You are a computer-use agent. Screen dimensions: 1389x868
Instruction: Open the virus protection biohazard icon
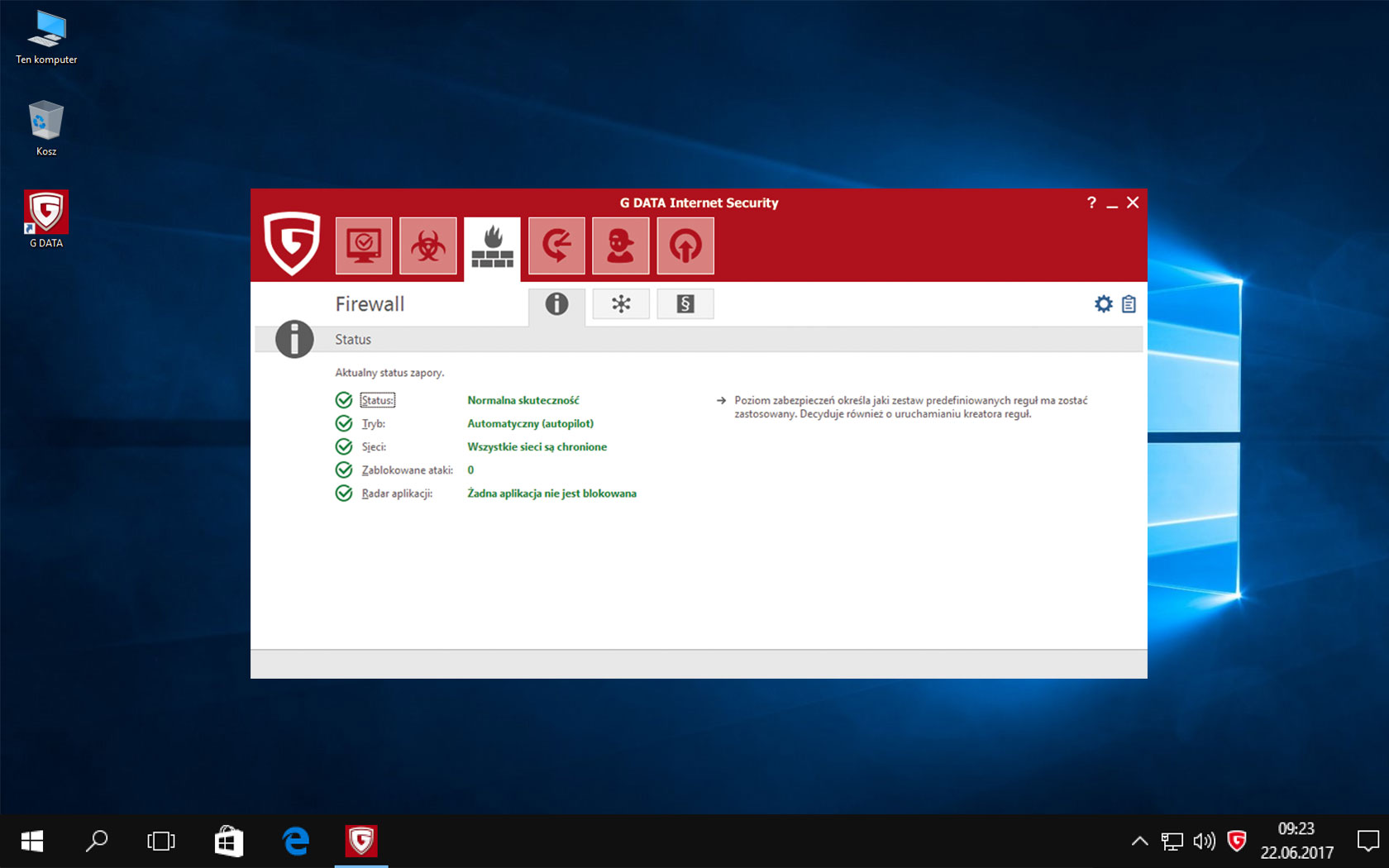pos(428,246)
